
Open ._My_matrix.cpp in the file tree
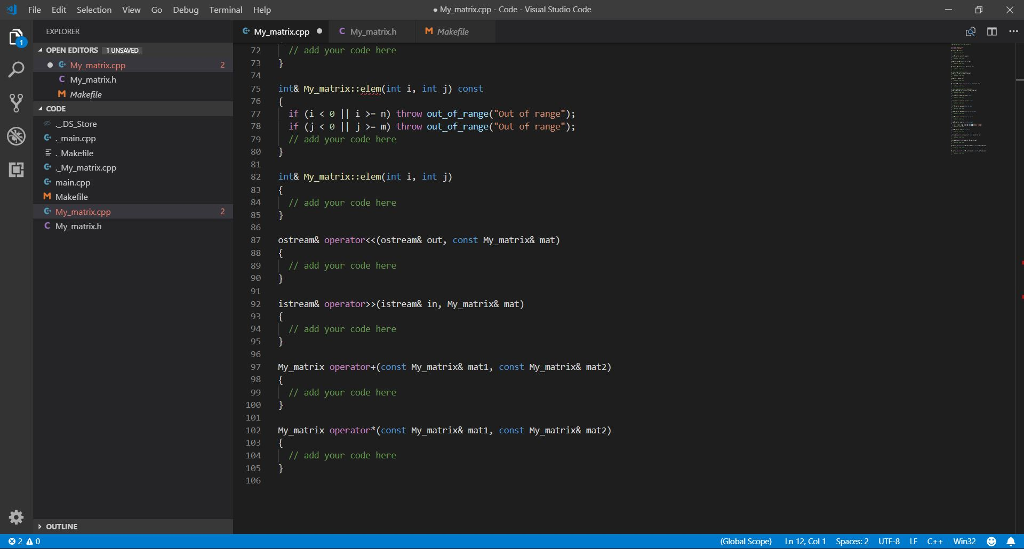[133, 168]
